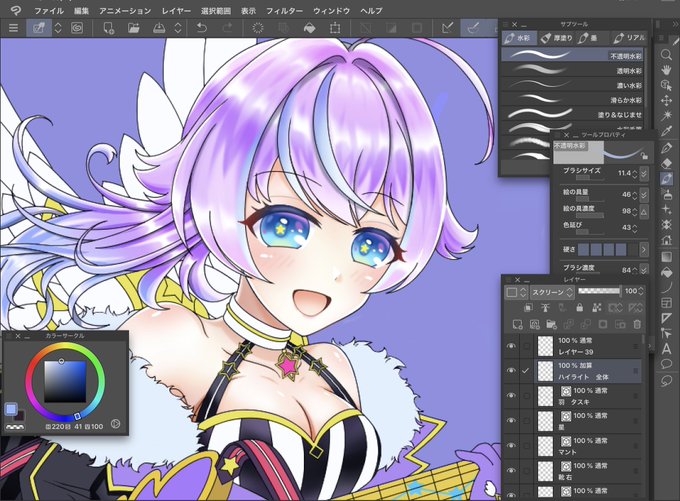Open the アニメーション menu

click(125, 11)
